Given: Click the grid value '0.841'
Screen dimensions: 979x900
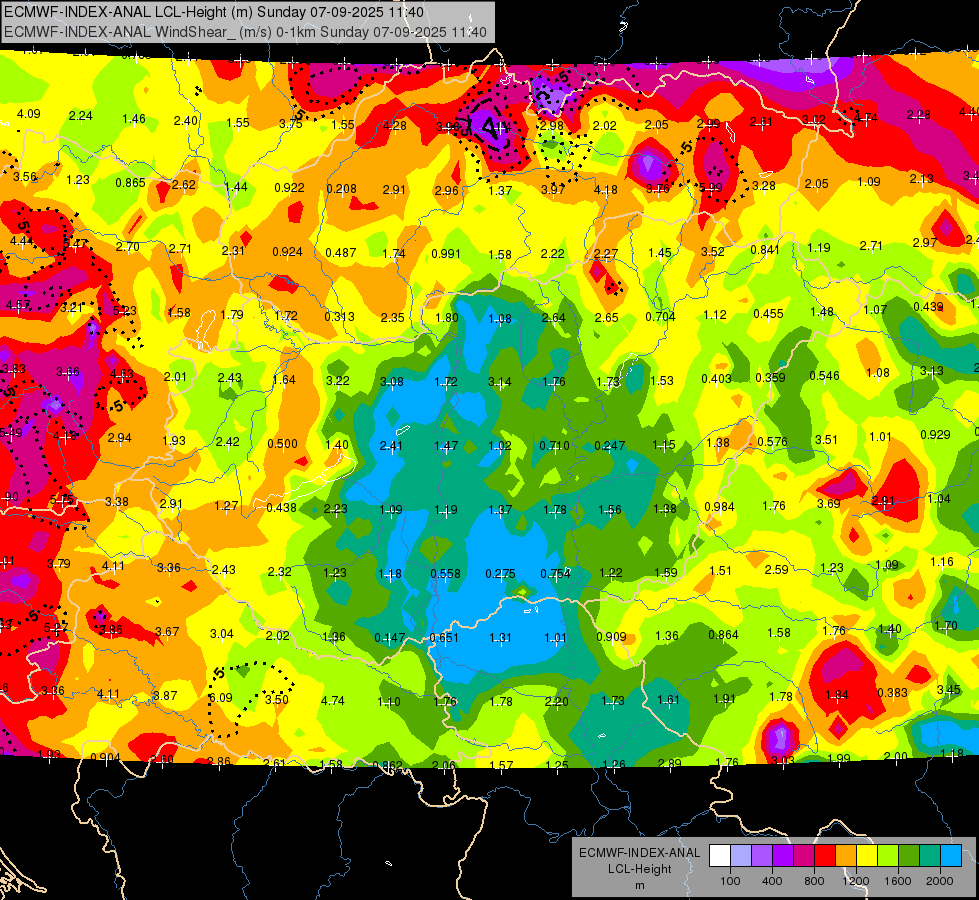Looking at the screenshot, I should pyautogui.click(x=765, y=250).
